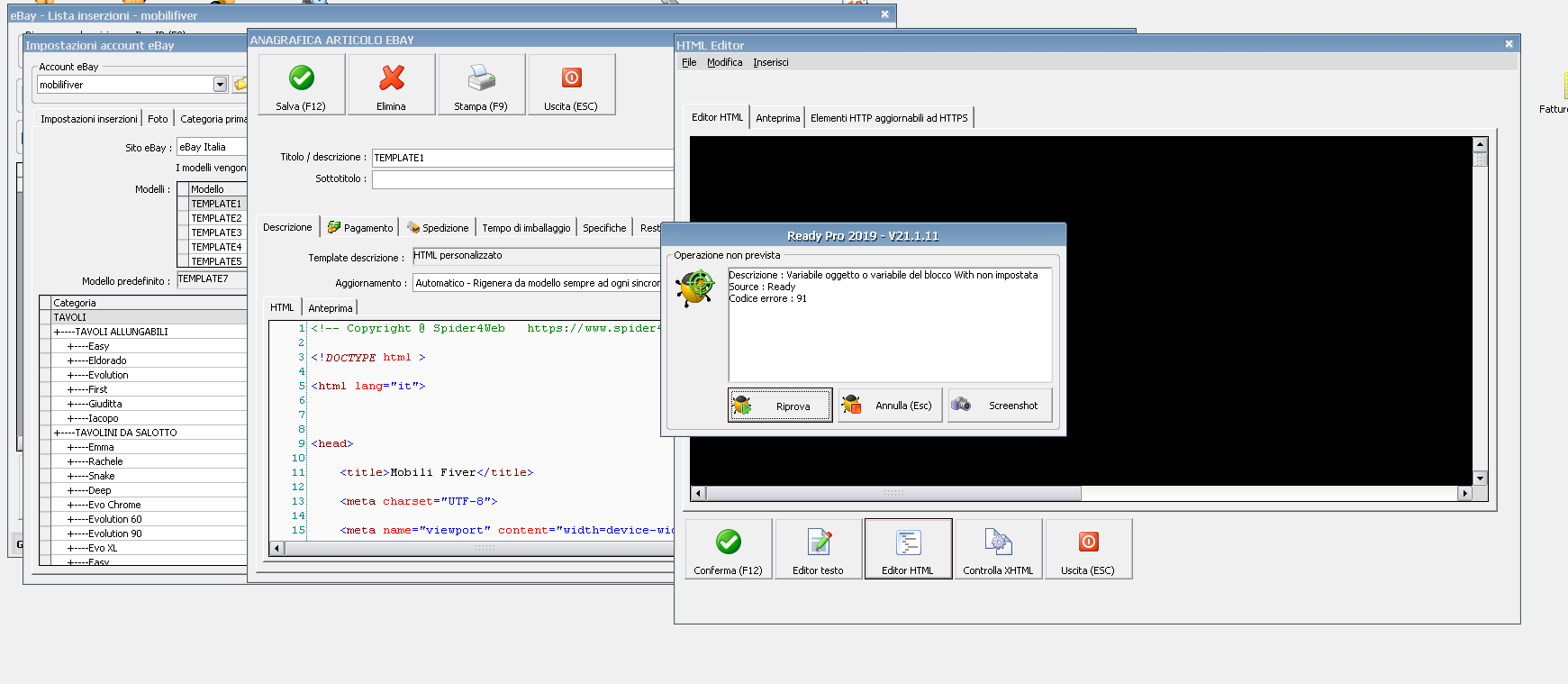Viewport: 1568px width, 684px height.
Task: Click the HTML Editor vertical scrollbar up arrow
Action: (x=1480, y=144)
